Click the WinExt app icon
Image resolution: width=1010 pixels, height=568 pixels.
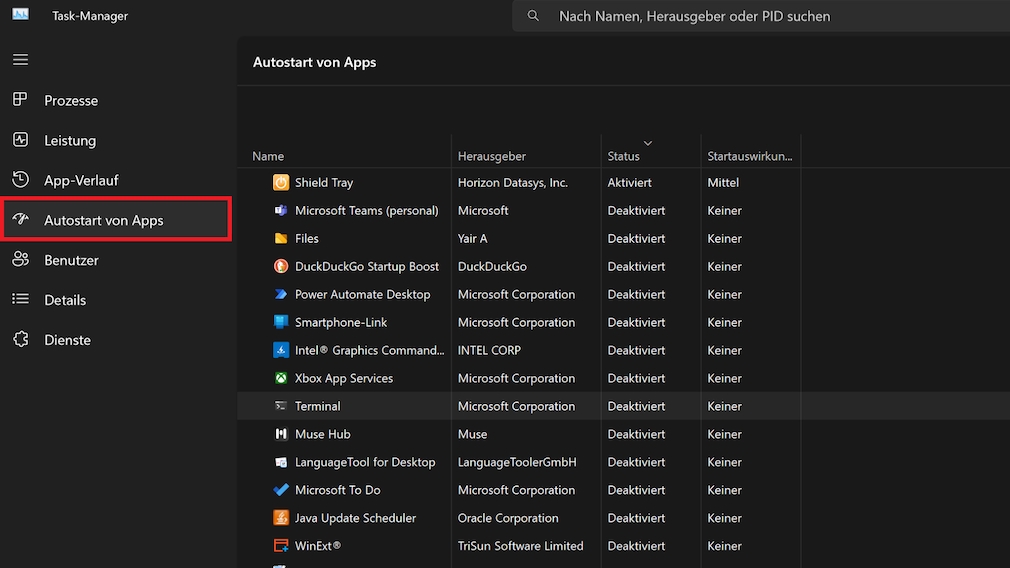[281, 545]
